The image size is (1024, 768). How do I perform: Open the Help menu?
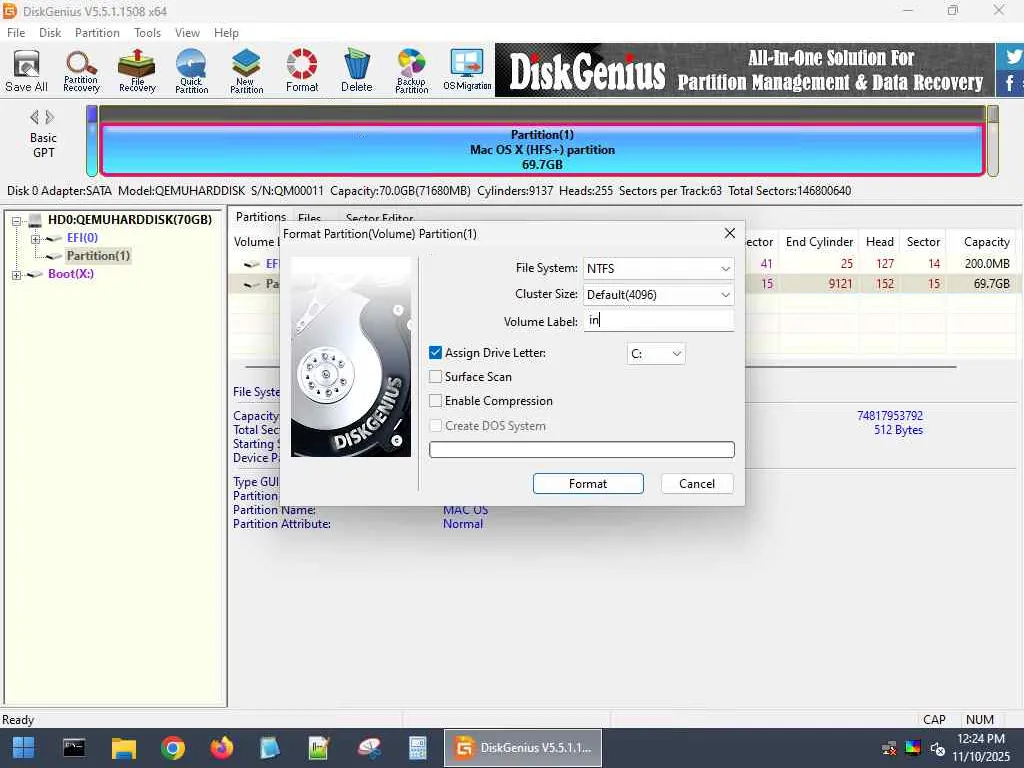[227, 33]
